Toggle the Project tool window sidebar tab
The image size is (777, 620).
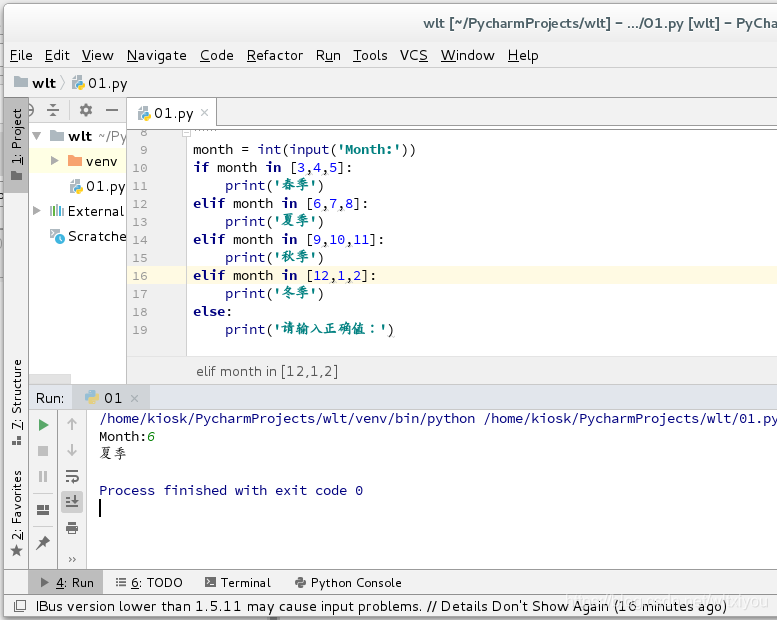pos(16,144)
